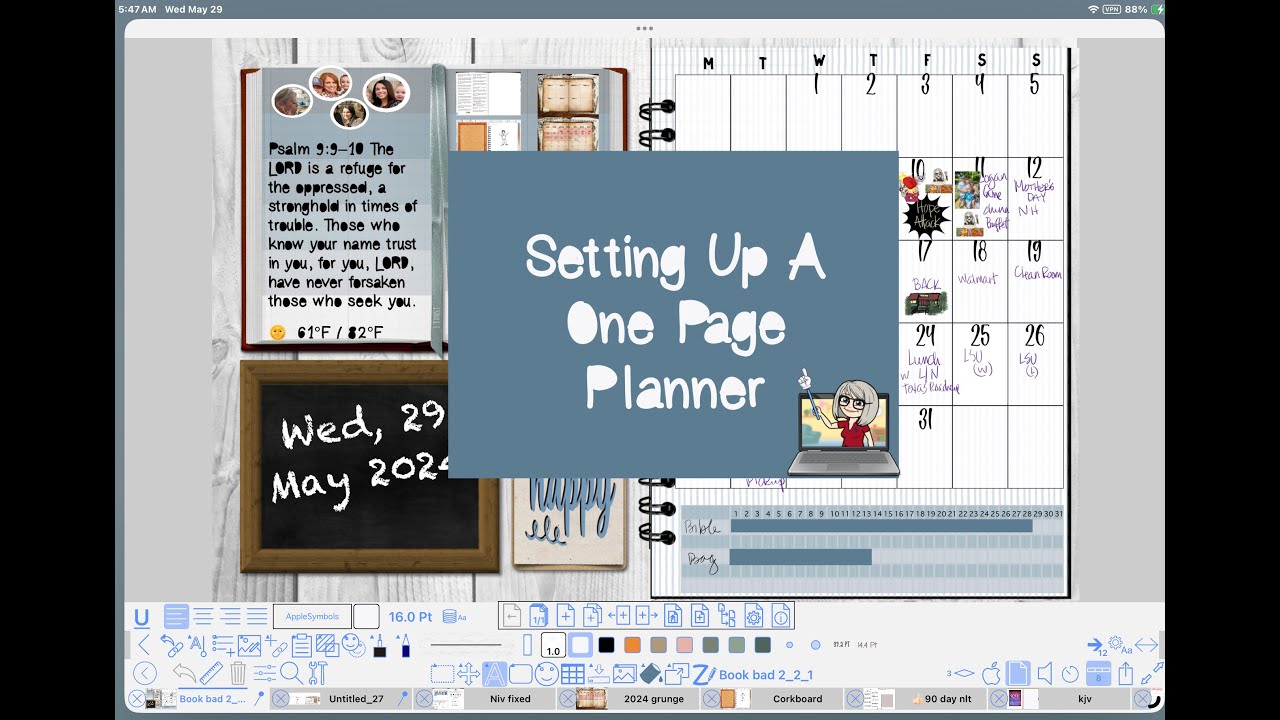Open page settings gear icon

tap(754, 616)
